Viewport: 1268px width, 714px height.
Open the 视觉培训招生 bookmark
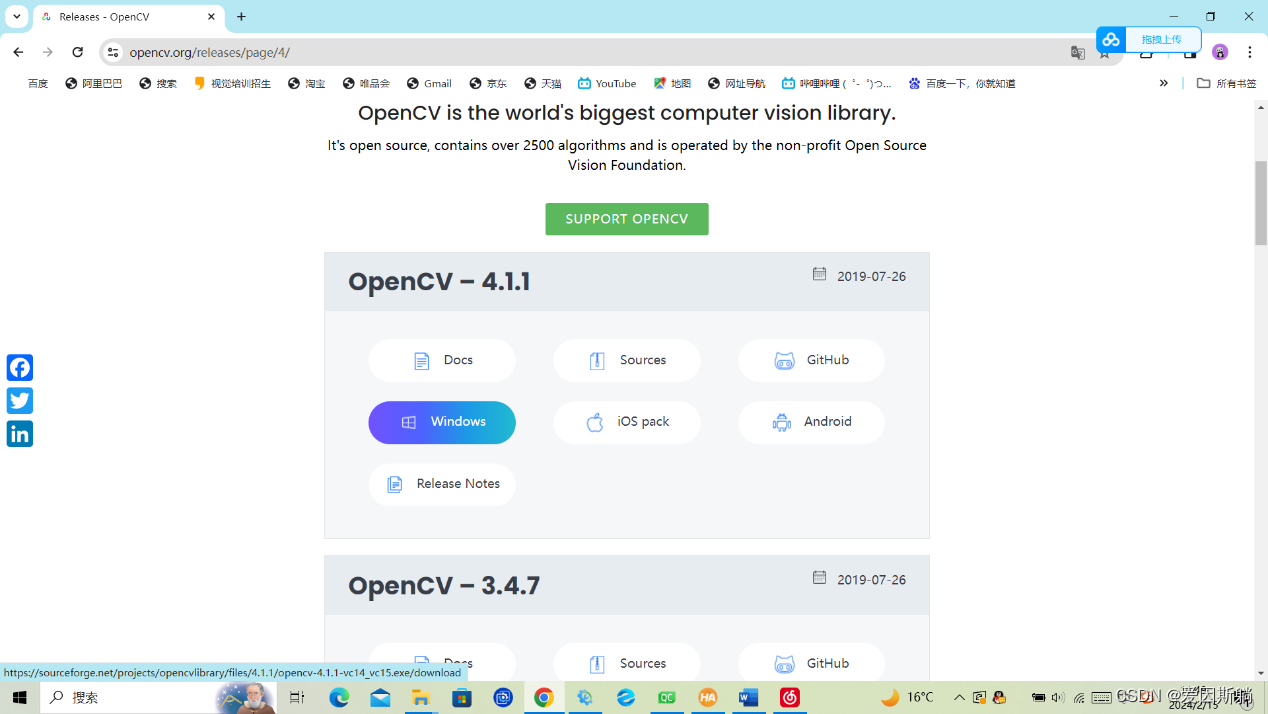tap(232, 83)
